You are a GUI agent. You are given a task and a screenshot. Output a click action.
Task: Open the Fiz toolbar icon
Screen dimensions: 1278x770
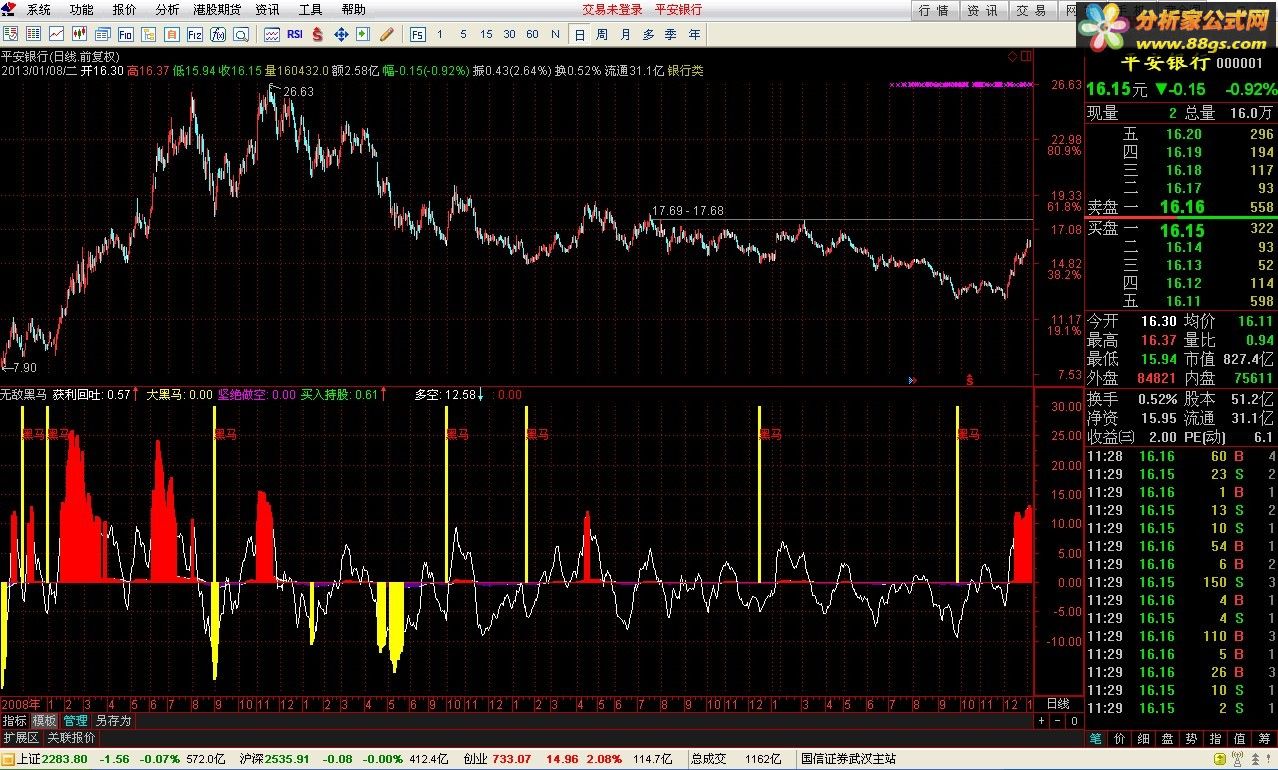[195, 34]
